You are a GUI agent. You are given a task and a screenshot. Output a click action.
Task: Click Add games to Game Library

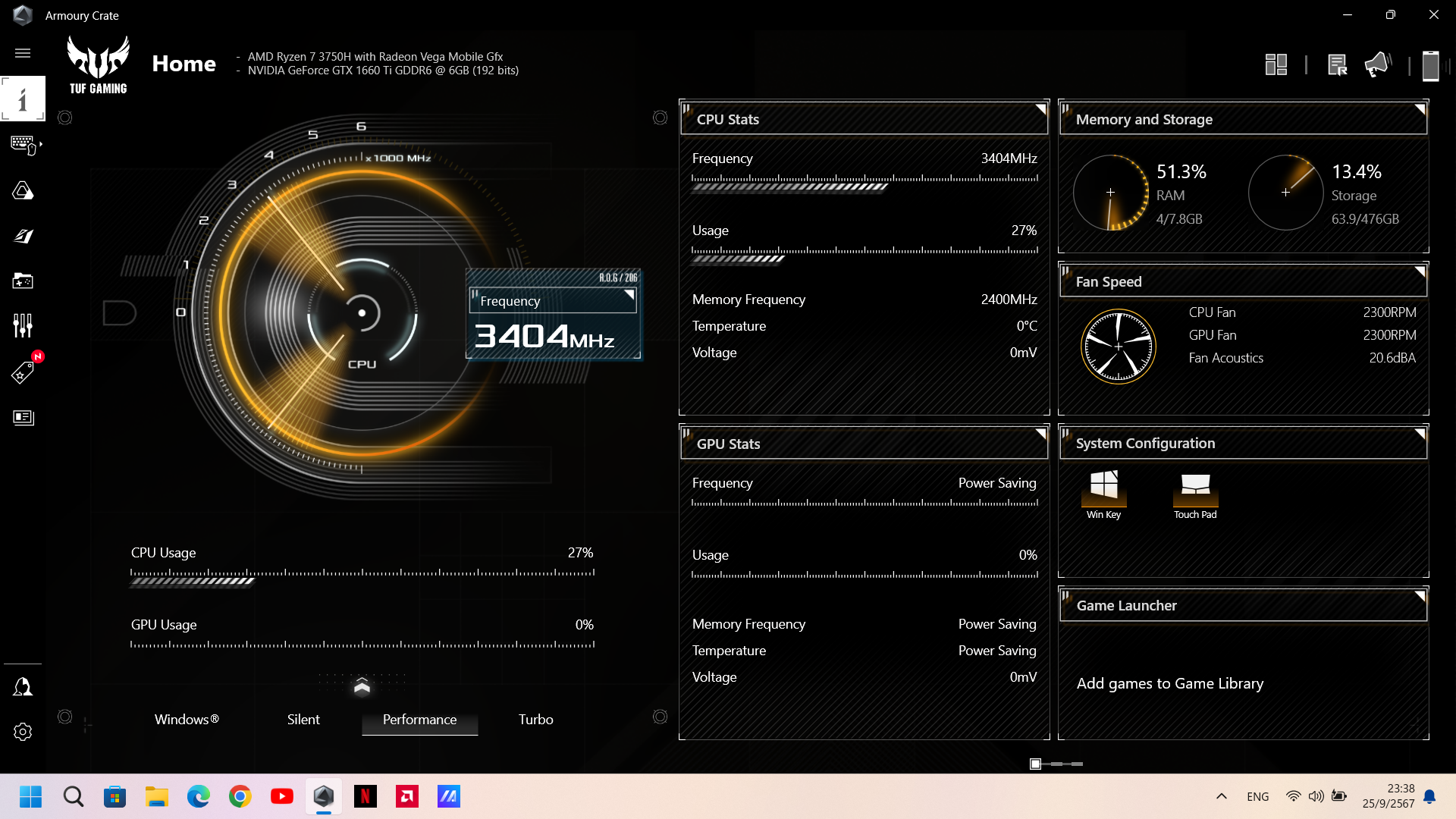coord(1169,683)
